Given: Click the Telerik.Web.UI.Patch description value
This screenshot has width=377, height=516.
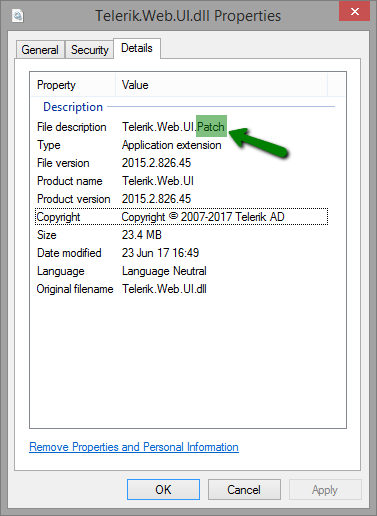Looking at the screenshot, I should [173, 127].
